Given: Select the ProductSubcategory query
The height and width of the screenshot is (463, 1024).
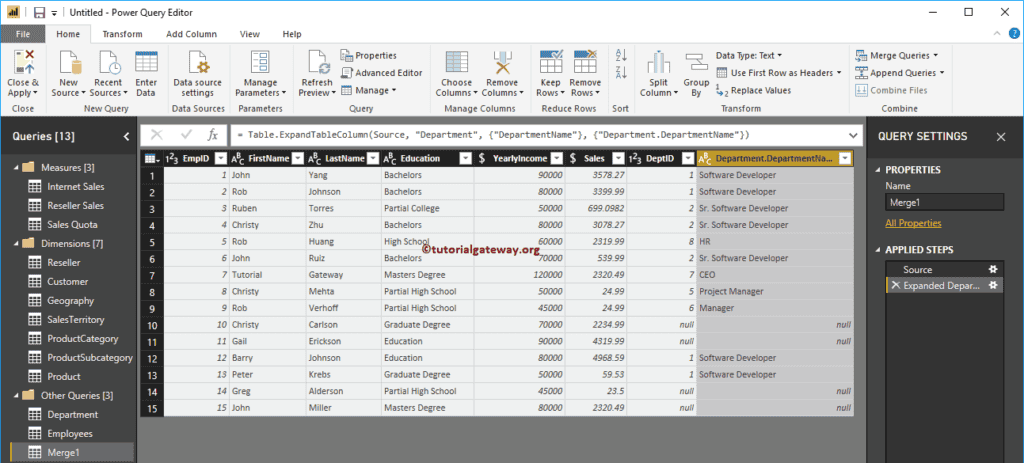Looking at the screenshot, I should click(89, 357).
